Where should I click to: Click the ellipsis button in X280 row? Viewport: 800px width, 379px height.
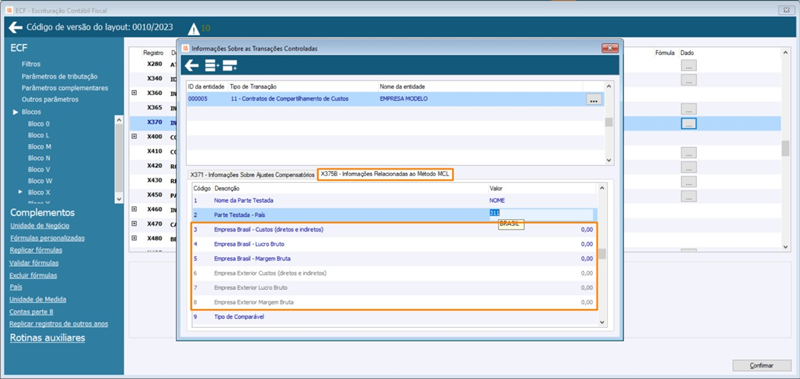689,65
